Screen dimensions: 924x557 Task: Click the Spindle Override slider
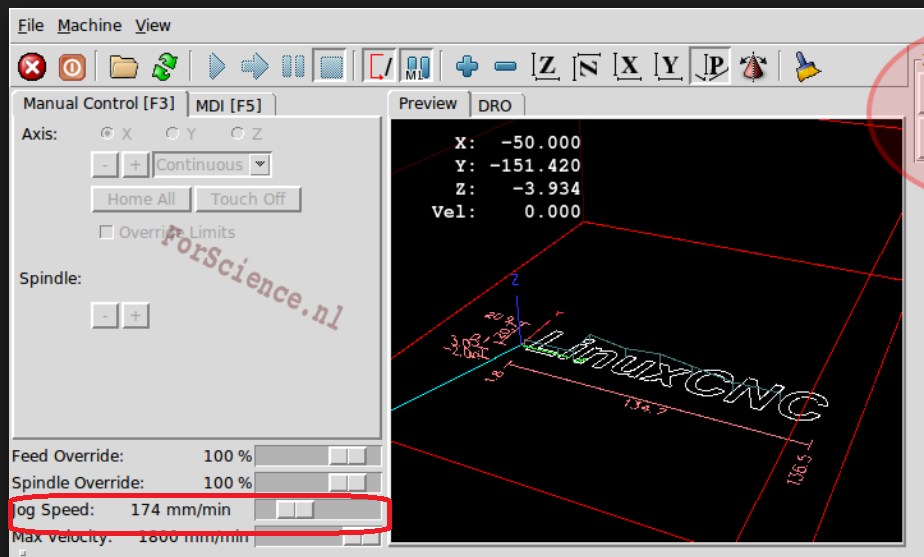pos(318,482)
